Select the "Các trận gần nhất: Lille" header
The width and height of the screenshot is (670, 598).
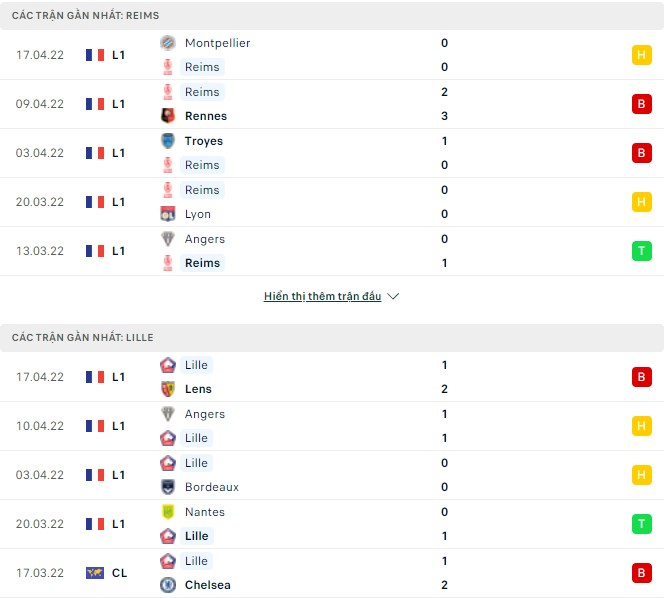click(83, 338)
